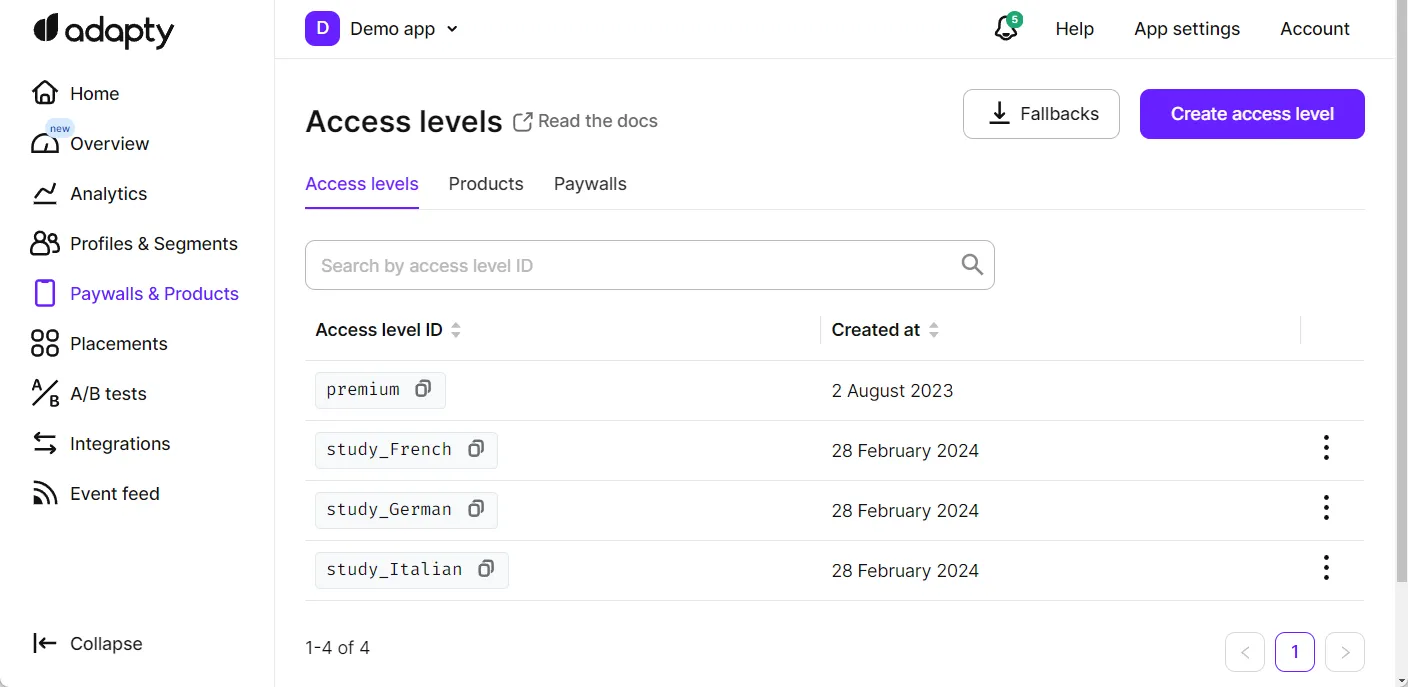Open the notifications bell icon
This screenshot has width=1408, height=687.
point(1006,29)
